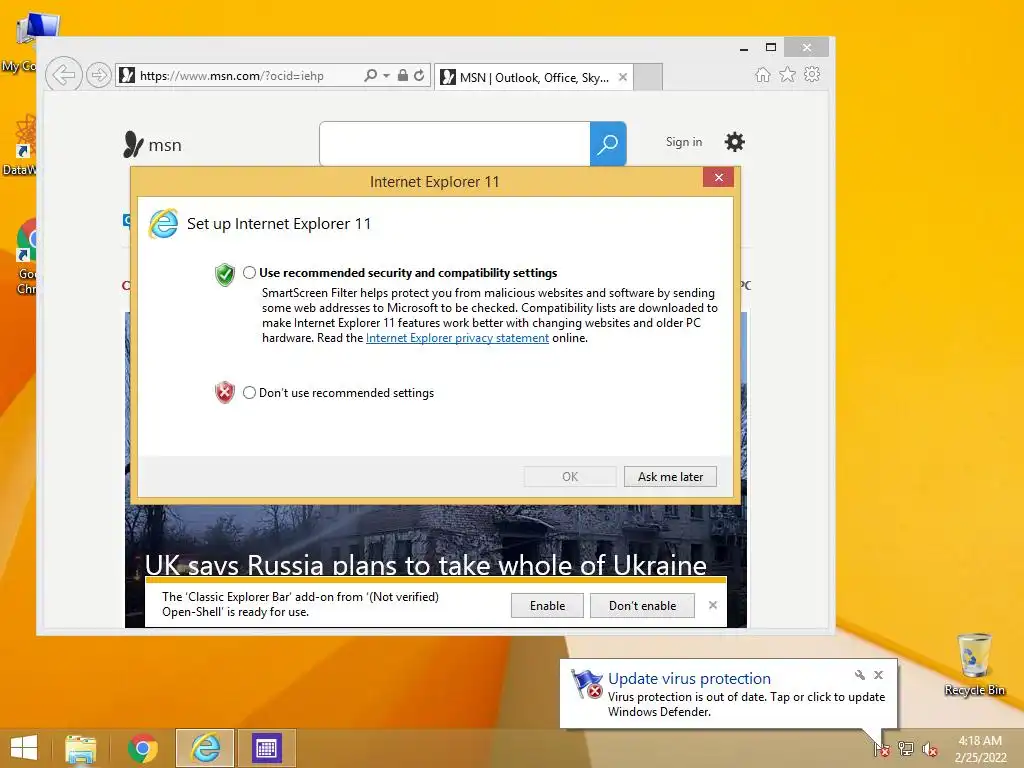Go to the Home page icon
This screenshot has width=1024, height=768.
tap(763, 74)
